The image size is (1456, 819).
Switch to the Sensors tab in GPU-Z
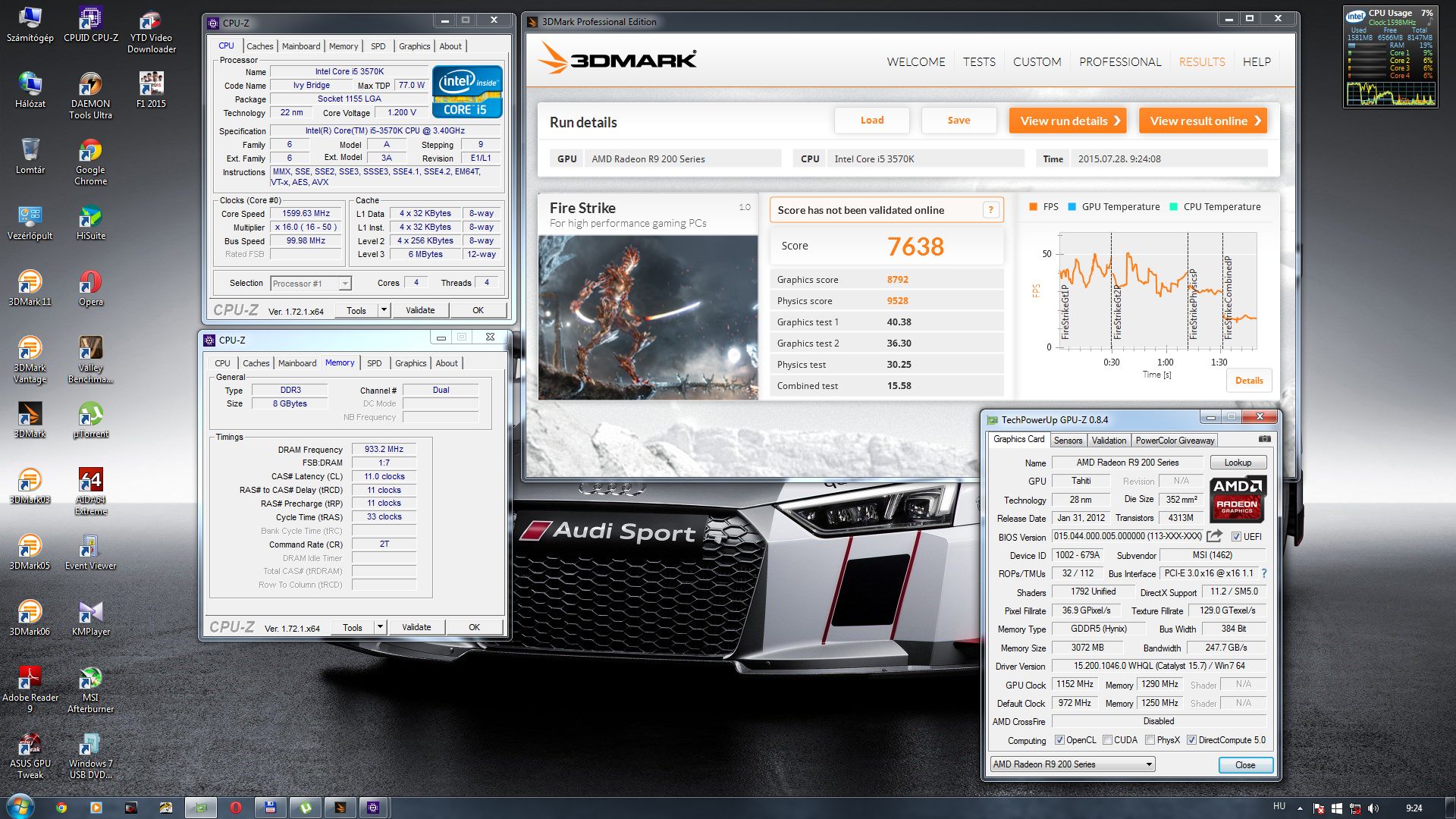pyautogui.click(x=1068, y=441)
